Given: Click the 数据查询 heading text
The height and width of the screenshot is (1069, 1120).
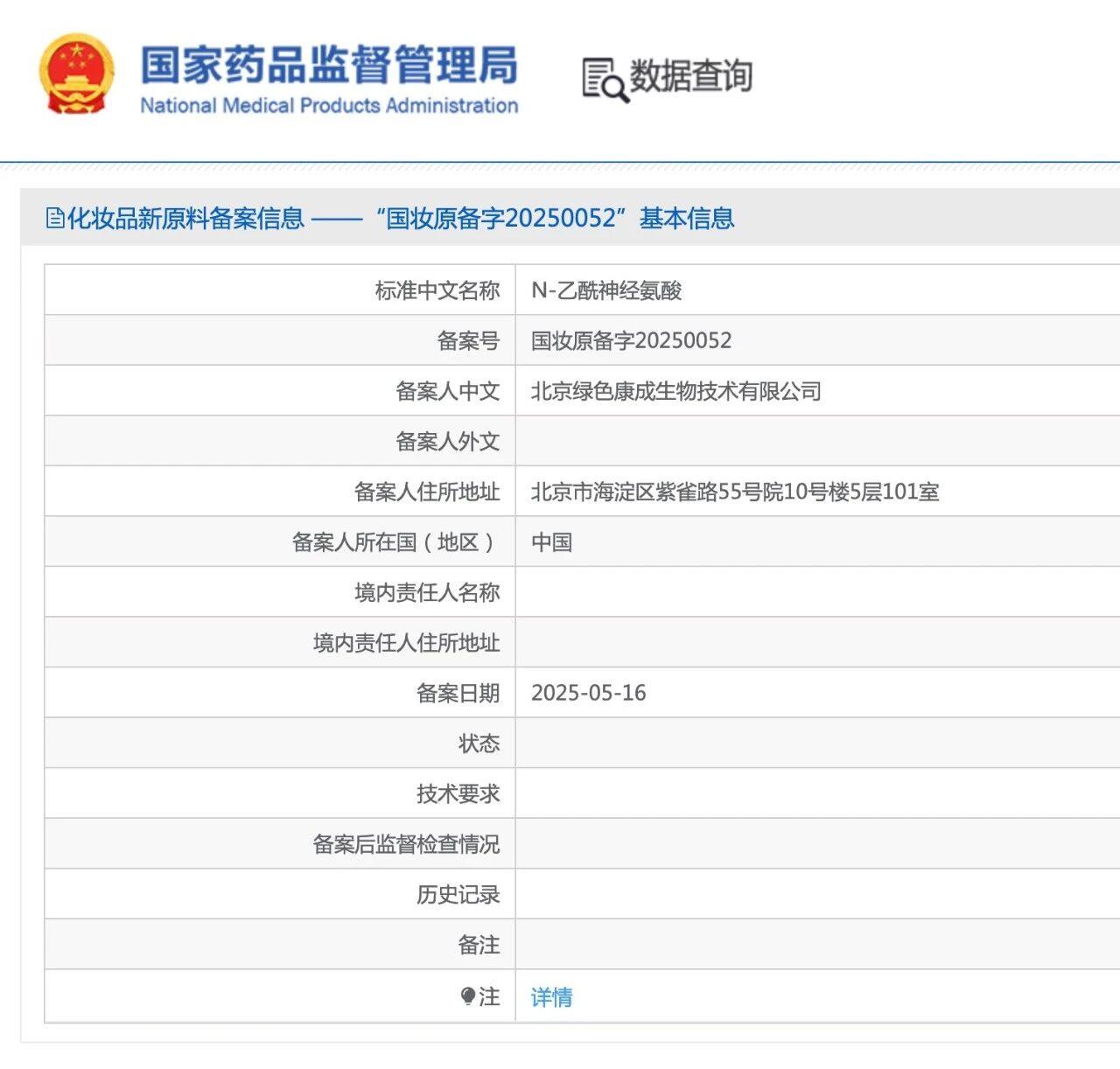Looking at the screenshot, I should tap(690, 76).
